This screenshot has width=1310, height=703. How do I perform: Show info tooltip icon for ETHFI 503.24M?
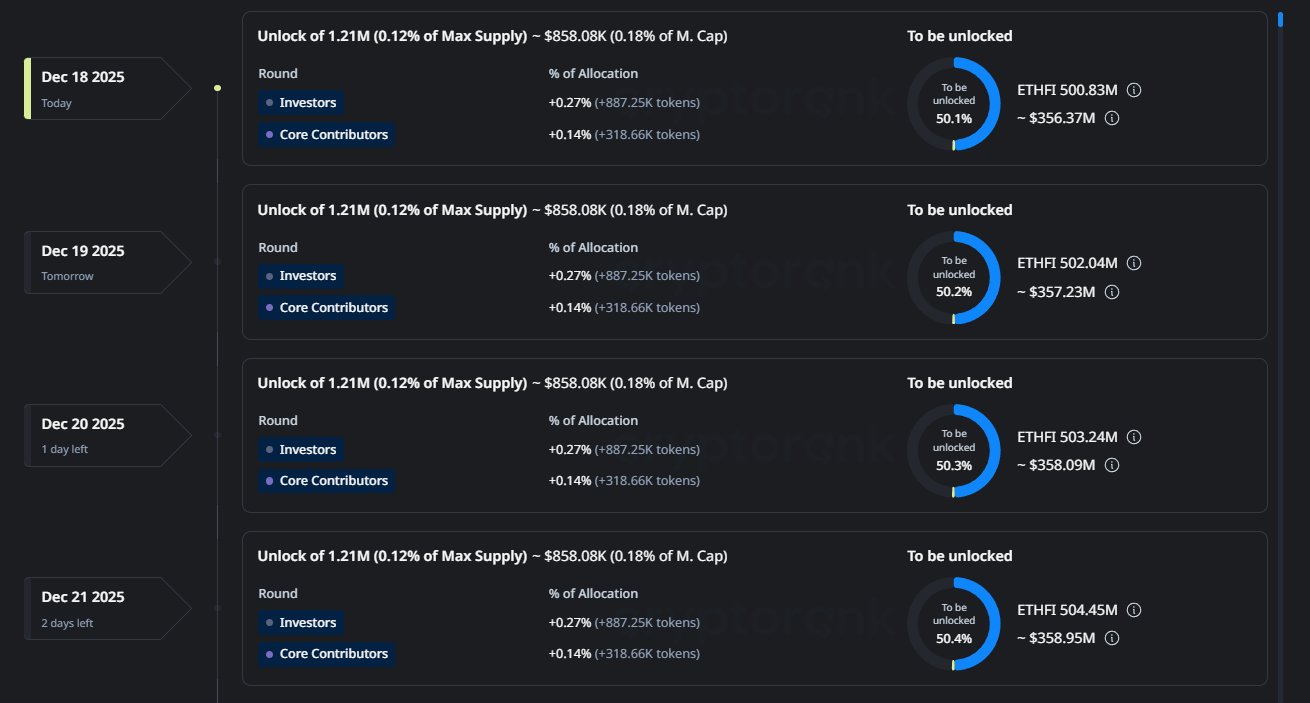(1134, 437)
